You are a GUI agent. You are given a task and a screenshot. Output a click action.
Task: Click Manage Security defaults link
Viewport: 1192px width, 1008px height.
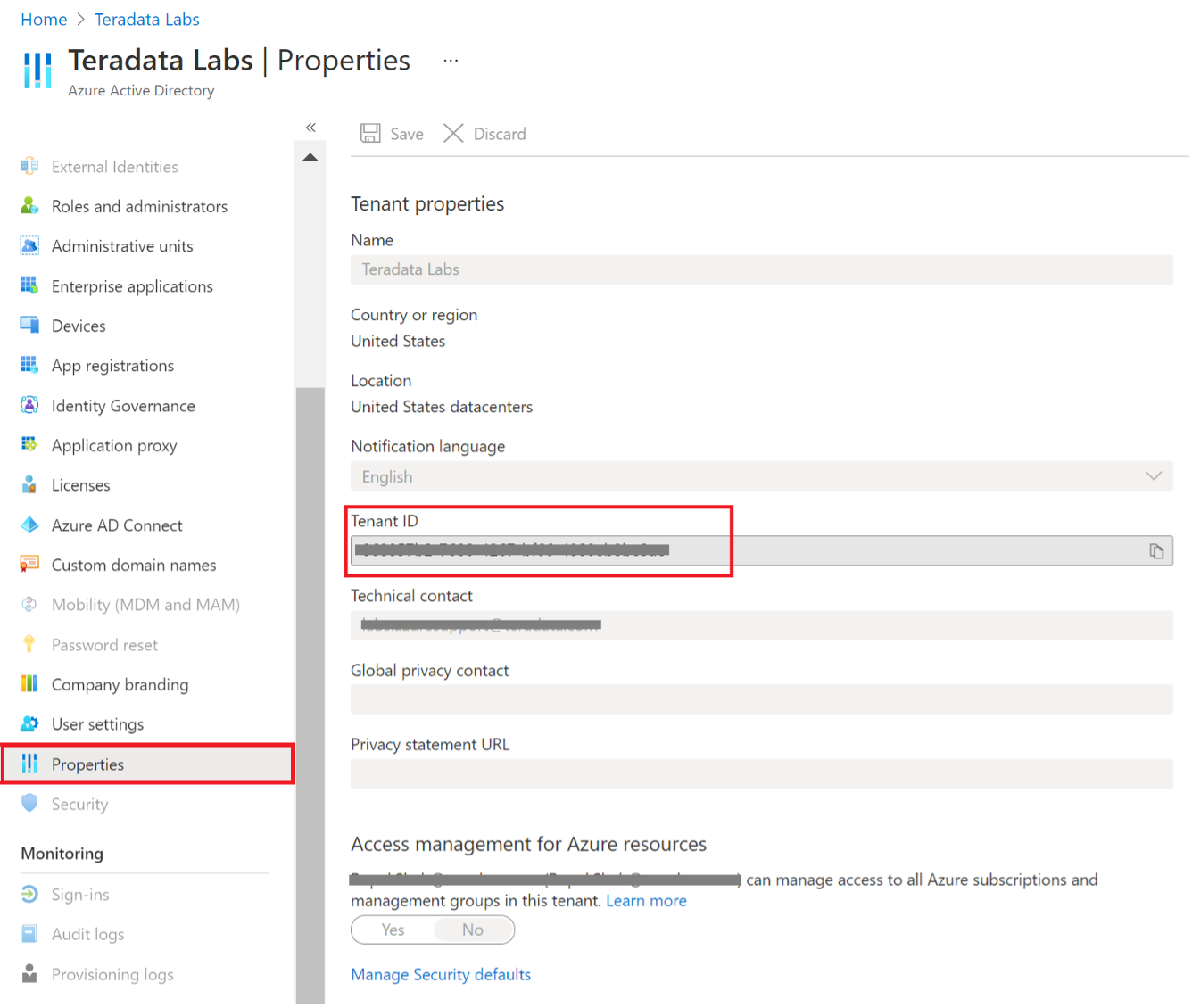[441, 975]
